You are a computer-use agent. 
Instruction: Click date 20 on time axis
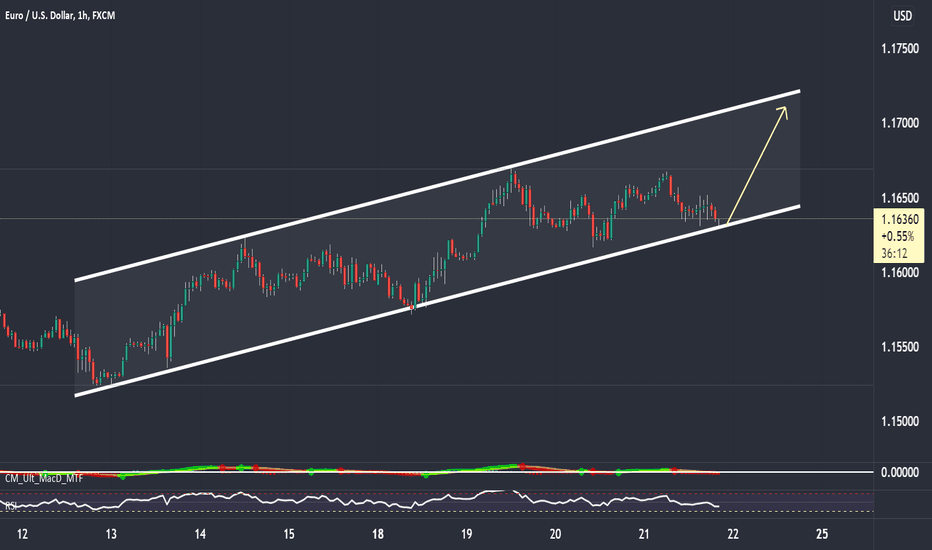(555, 534)
